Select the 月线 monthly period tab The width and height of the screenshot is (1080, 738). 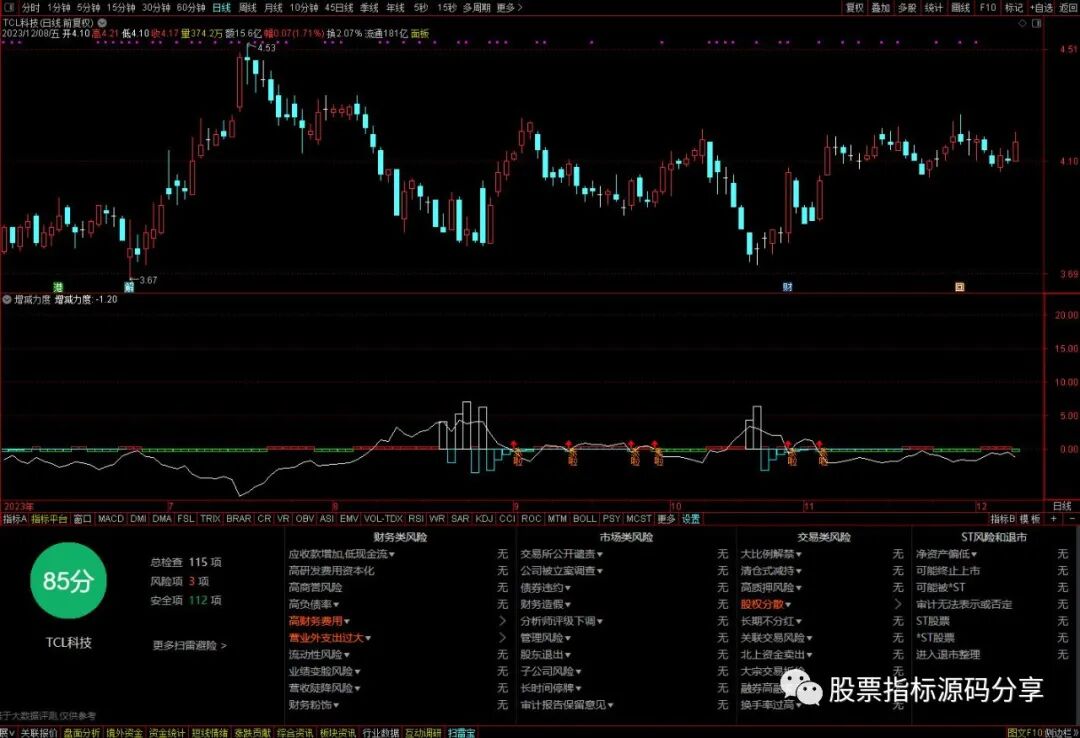[273, 8]
